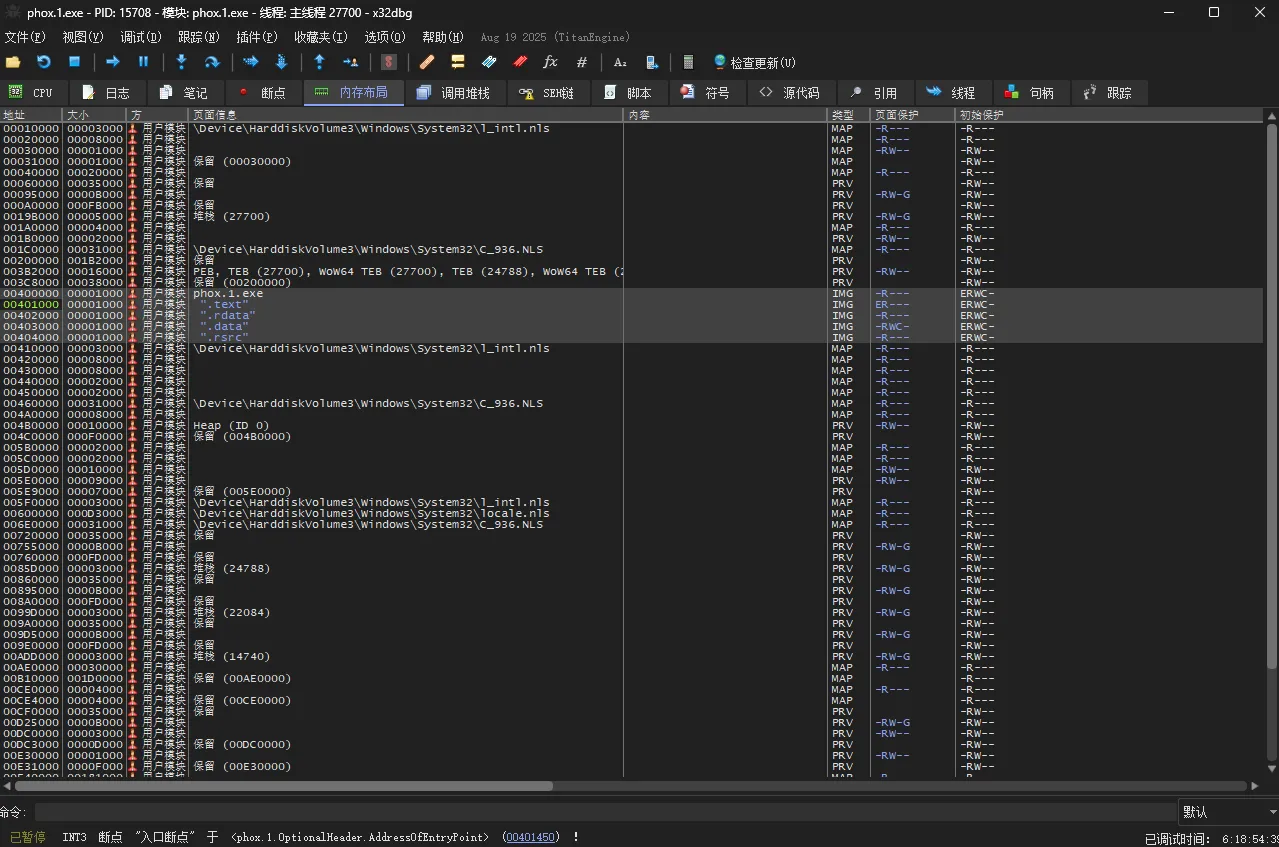Click the 00401450 address link in status bar
Image resolution: width=1279 pixels, height=847 pixels.
click(531, 837)
